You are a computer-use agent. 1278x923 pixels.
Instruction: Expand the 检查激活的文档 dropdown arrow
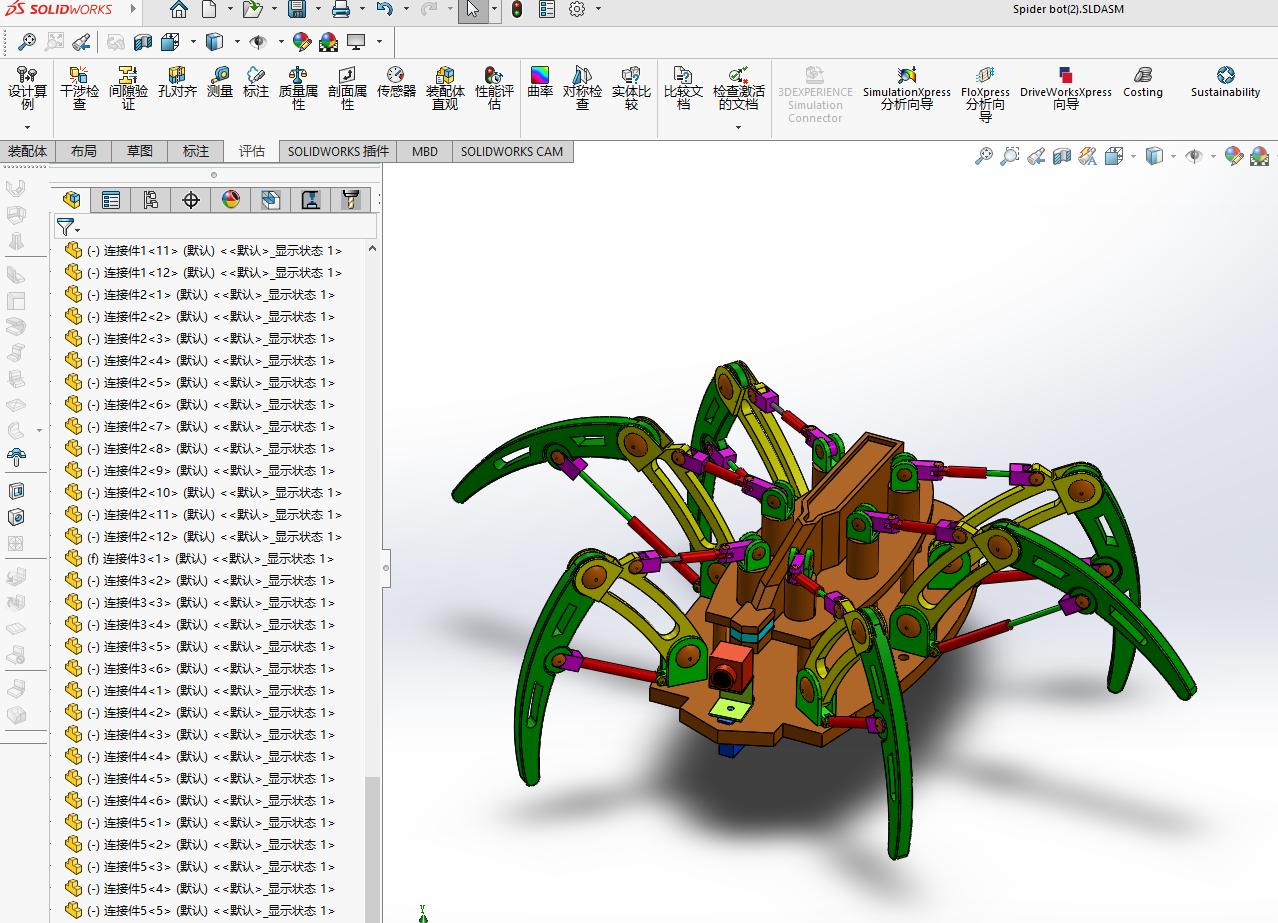[739, 127]
